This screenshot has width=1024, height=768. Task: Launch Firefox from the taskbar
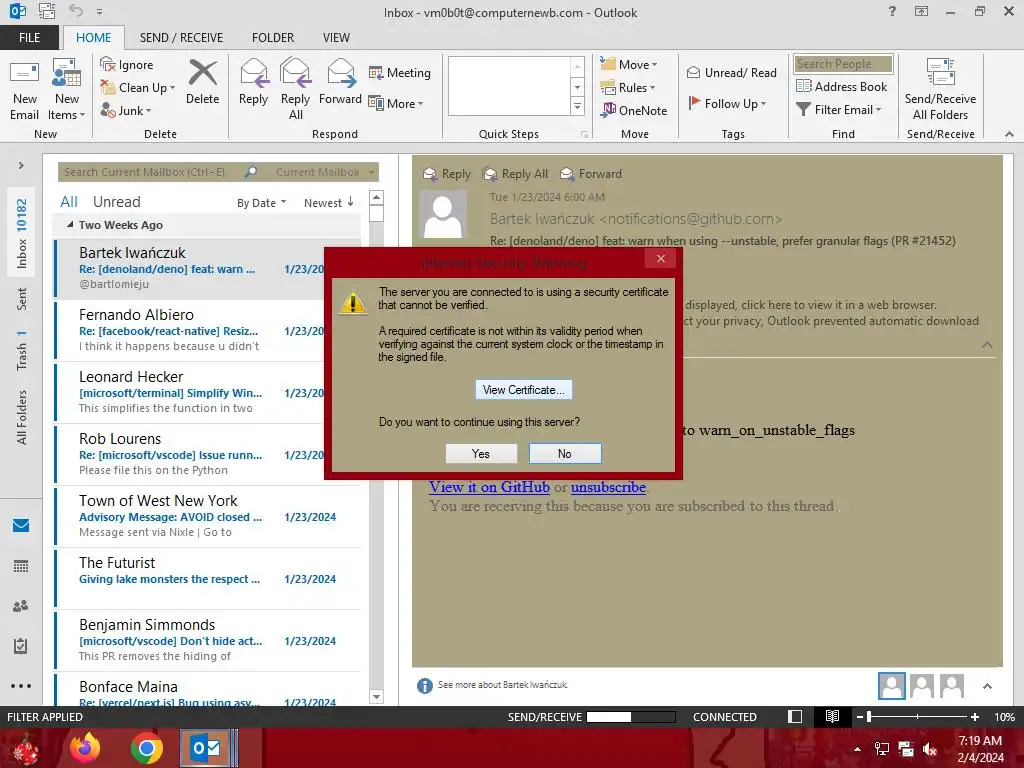(x=85, y=748)
